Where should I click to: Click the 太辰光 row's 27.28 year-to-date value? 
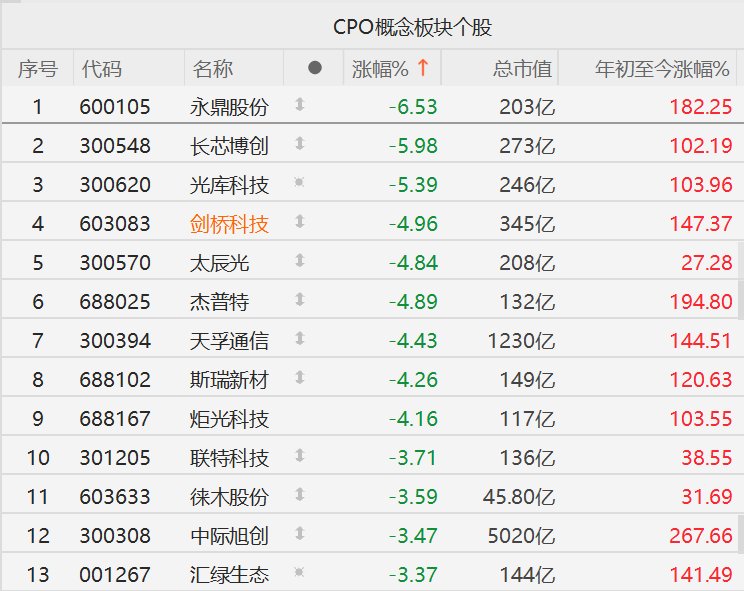tap(706, 263)
